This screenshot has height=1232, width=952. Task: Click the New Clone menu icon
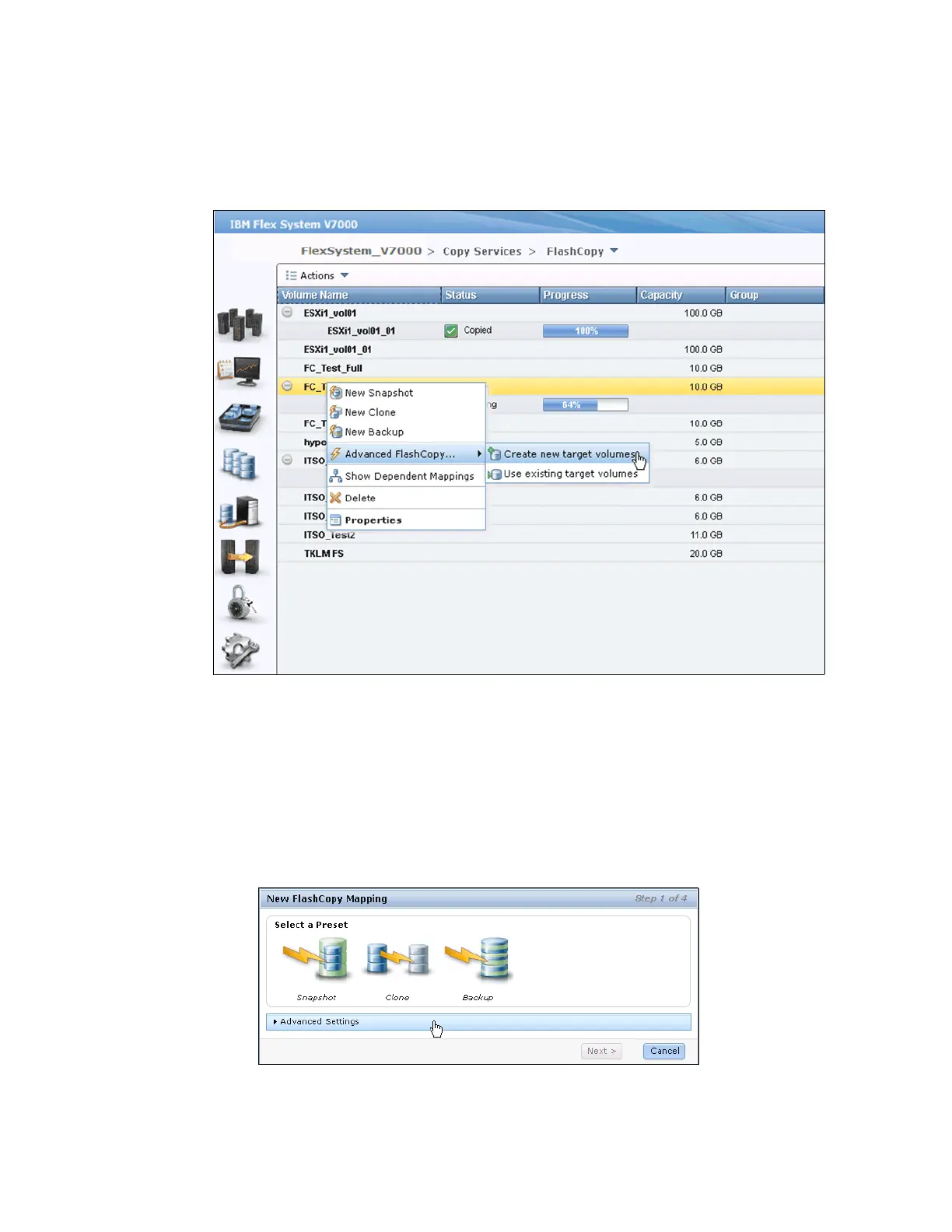[336, 412]
